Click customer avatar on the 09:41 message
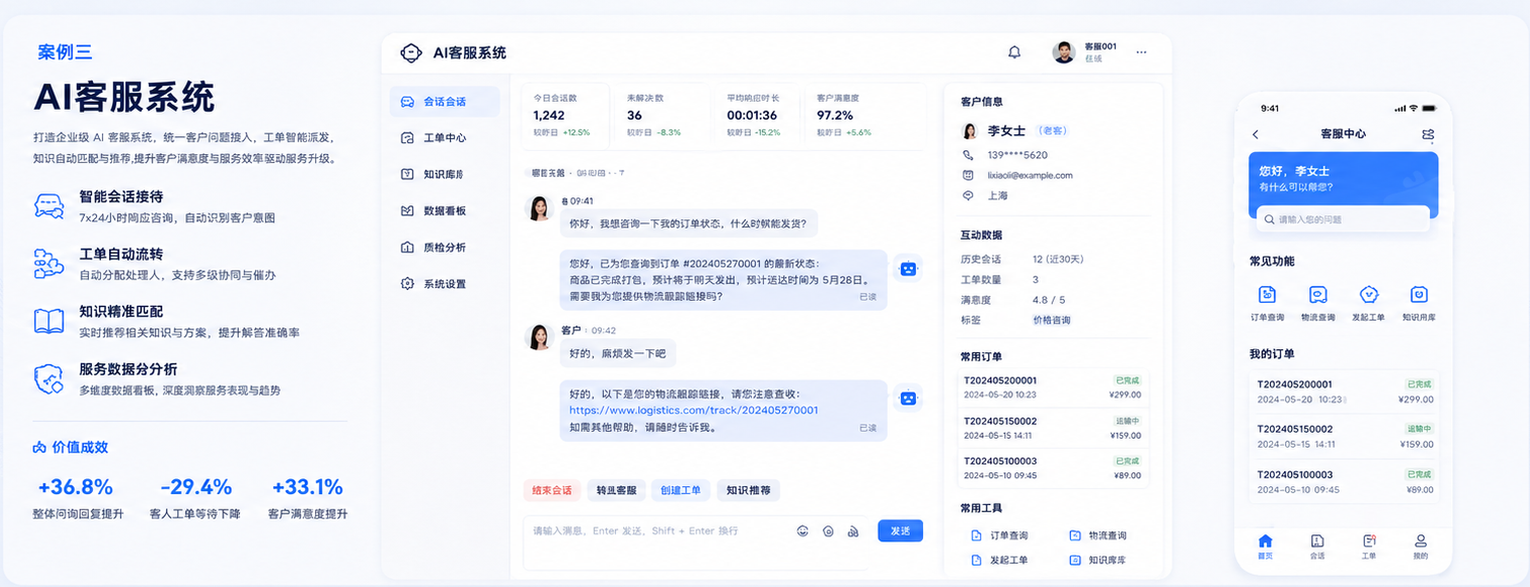This screenshot has width=1530, height=587. (539, 208)
